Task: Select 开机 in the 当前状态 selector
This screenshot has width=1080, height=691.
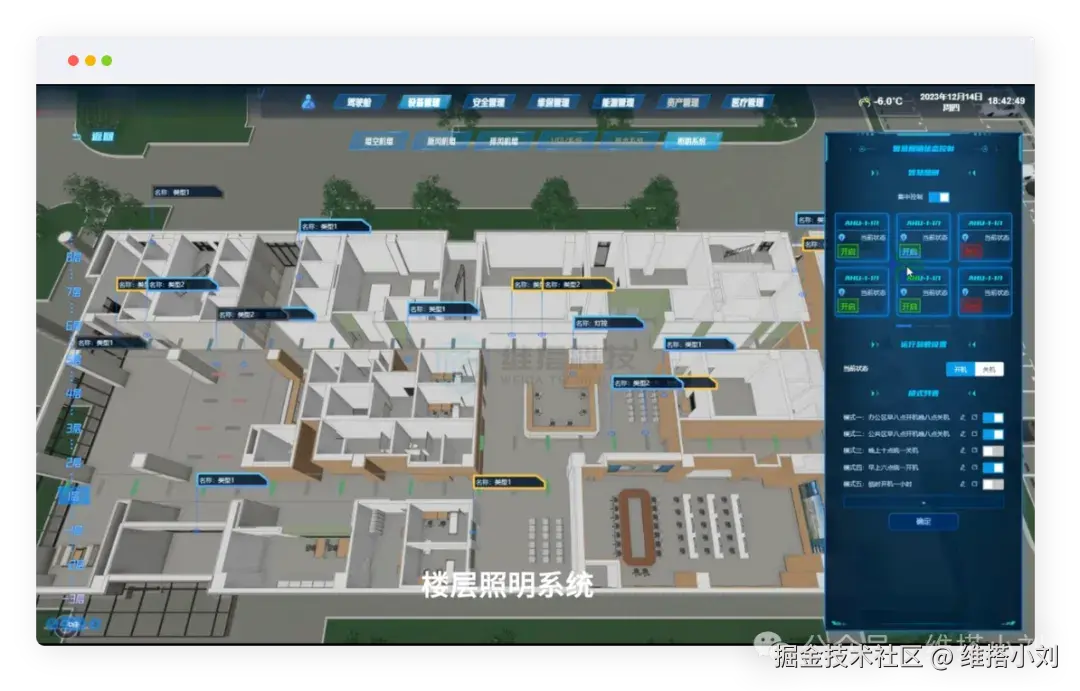Action: tap(960, 369)
